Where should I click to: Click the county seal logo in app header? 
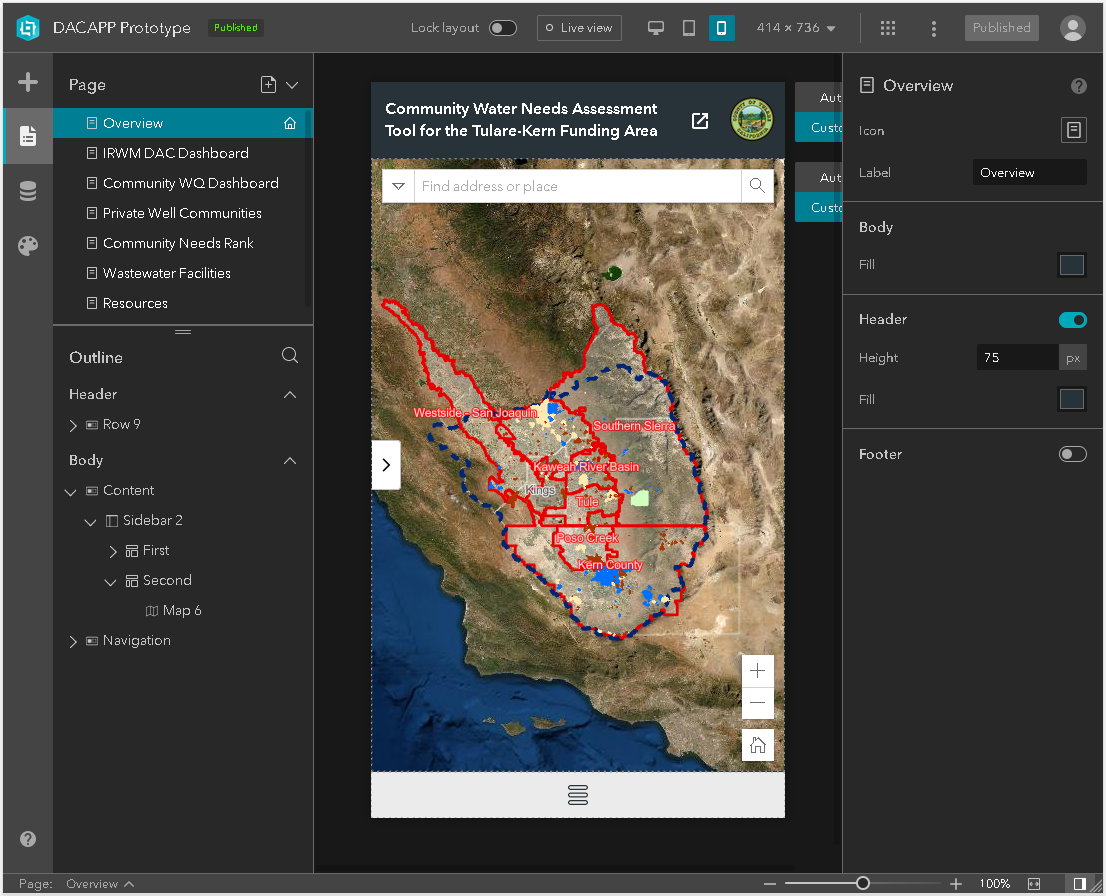(752, 119)
